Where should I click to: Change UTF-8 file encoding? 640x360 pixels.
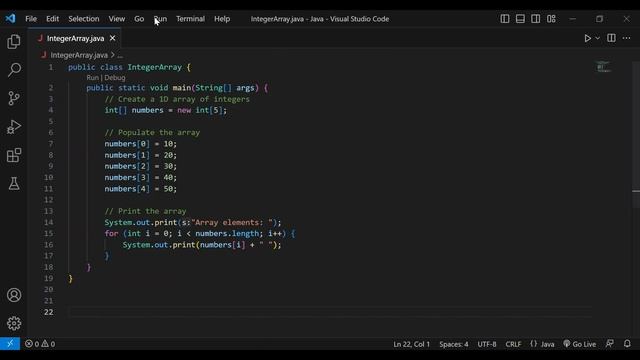[487, 344]
